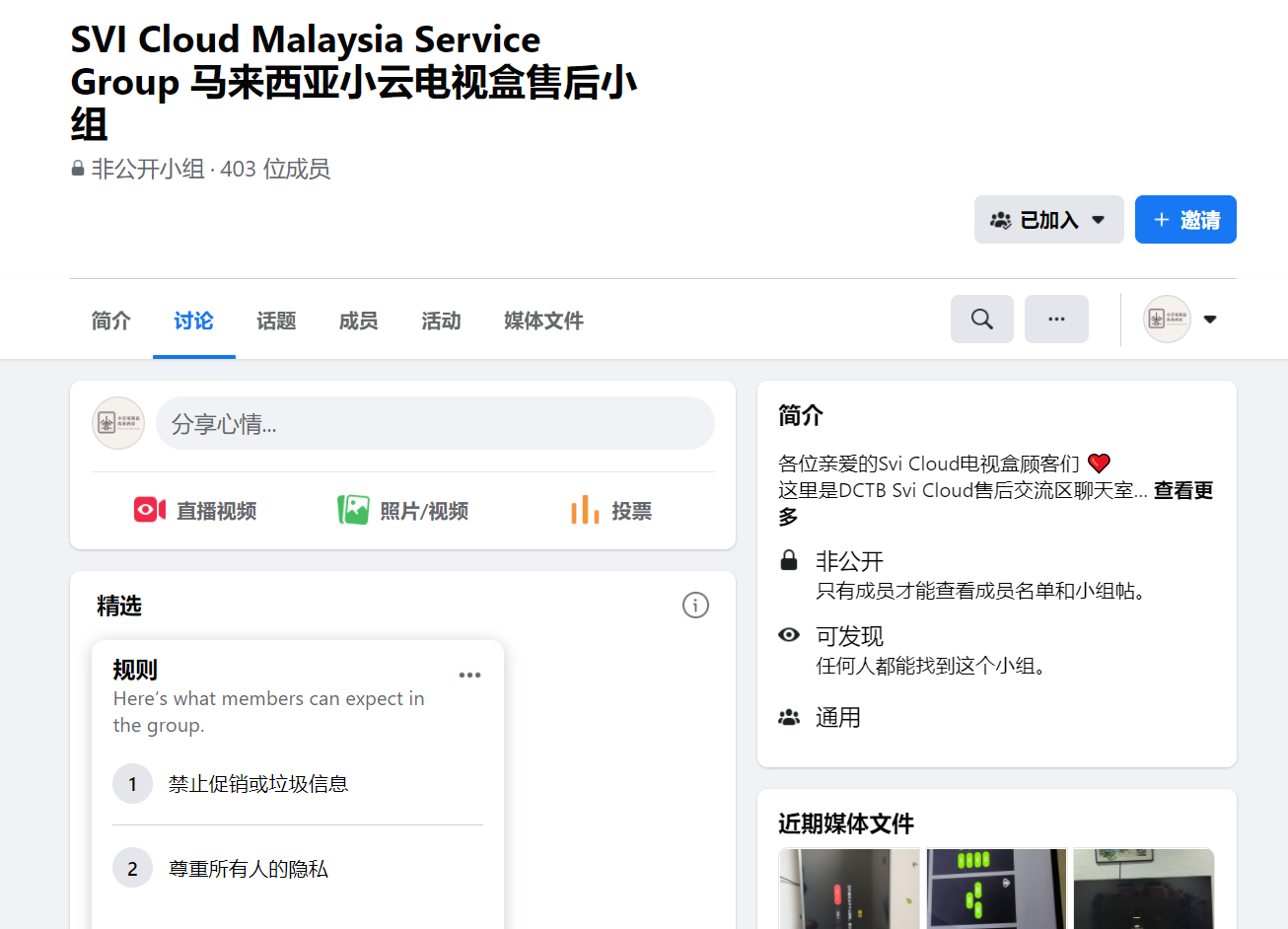Click the 通用 label
Viewport: 1288px width, 929px height.
pos(838,717)
